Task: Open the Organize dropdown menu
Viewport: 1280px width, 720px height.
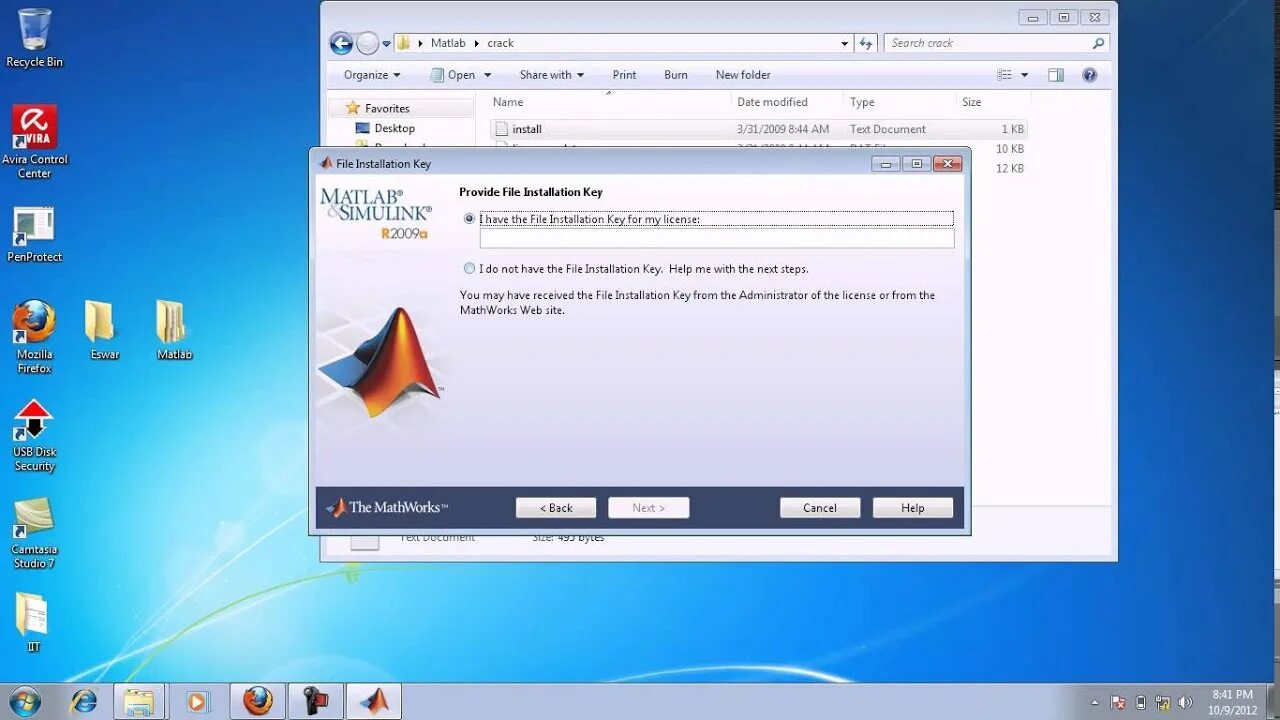Action: [372, 75]
